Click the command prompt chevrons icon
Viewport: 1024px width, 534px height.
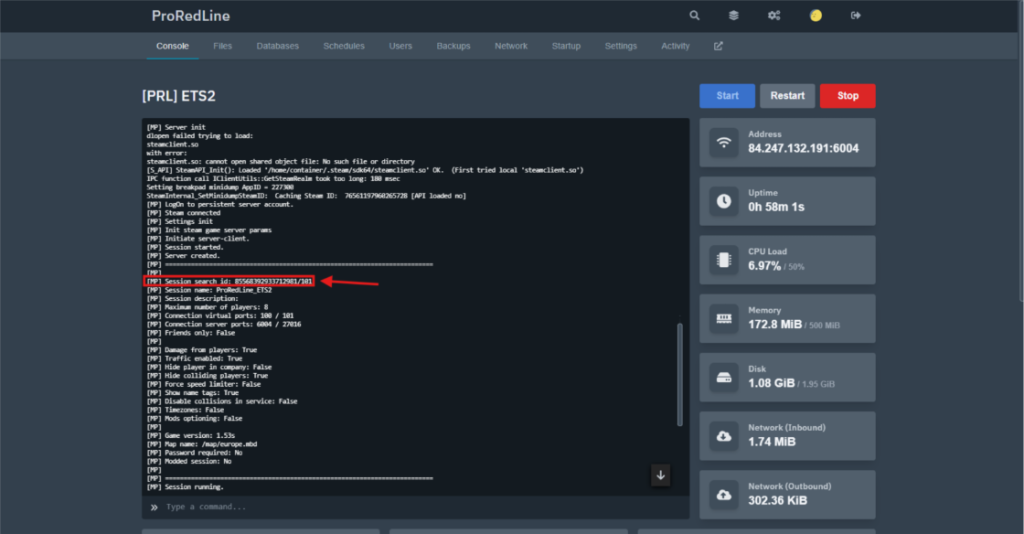(154, 507)
